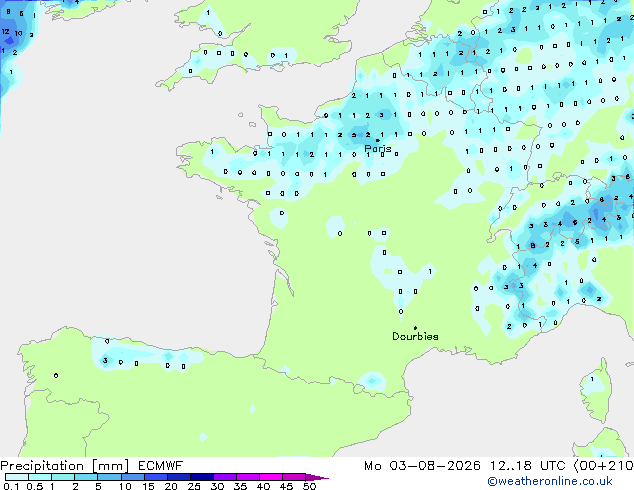Screen dimensions: 634x490
Task: Click the '25' legend scale value
Action: click(x=194, y=486)
